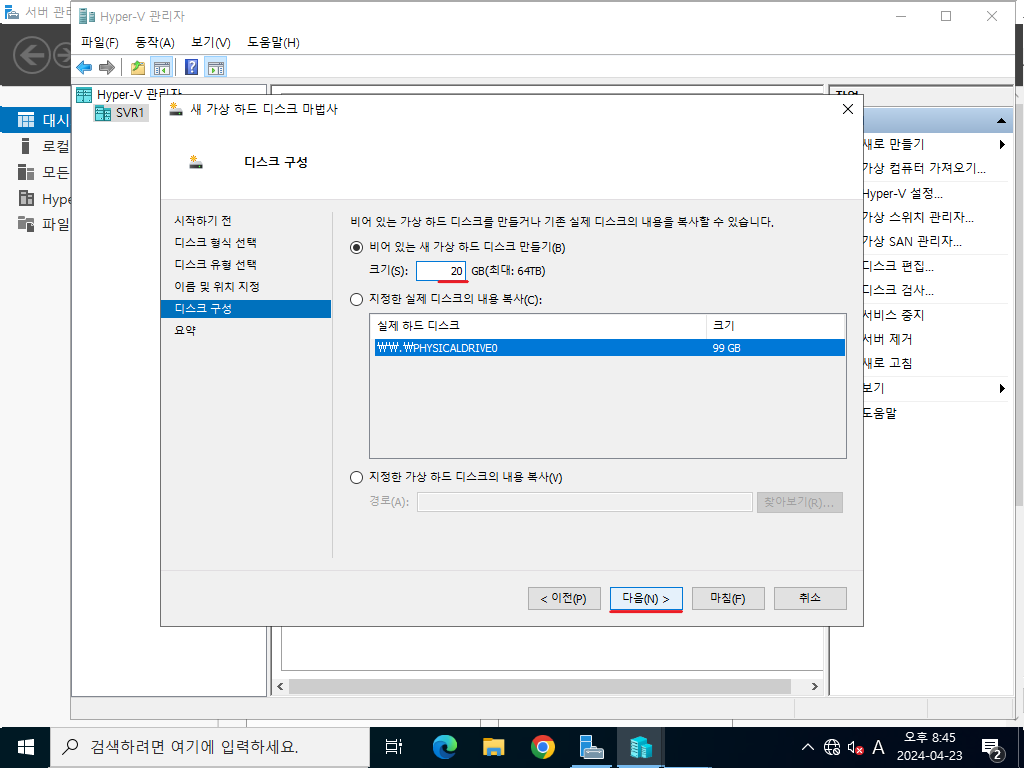Image resolution: width=1024 pixels, height=768 pixels.
Task: Click 새로 고침 action
Action: pos(888,364)
